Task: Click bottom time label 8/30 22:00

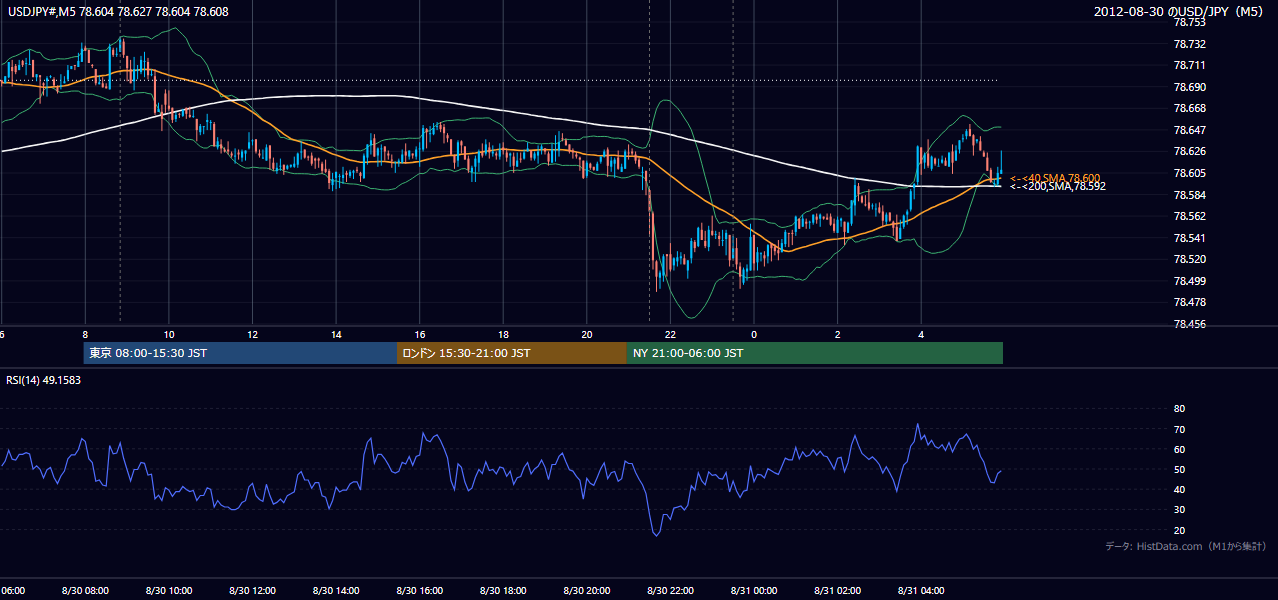Action: (x=670, y=591)
